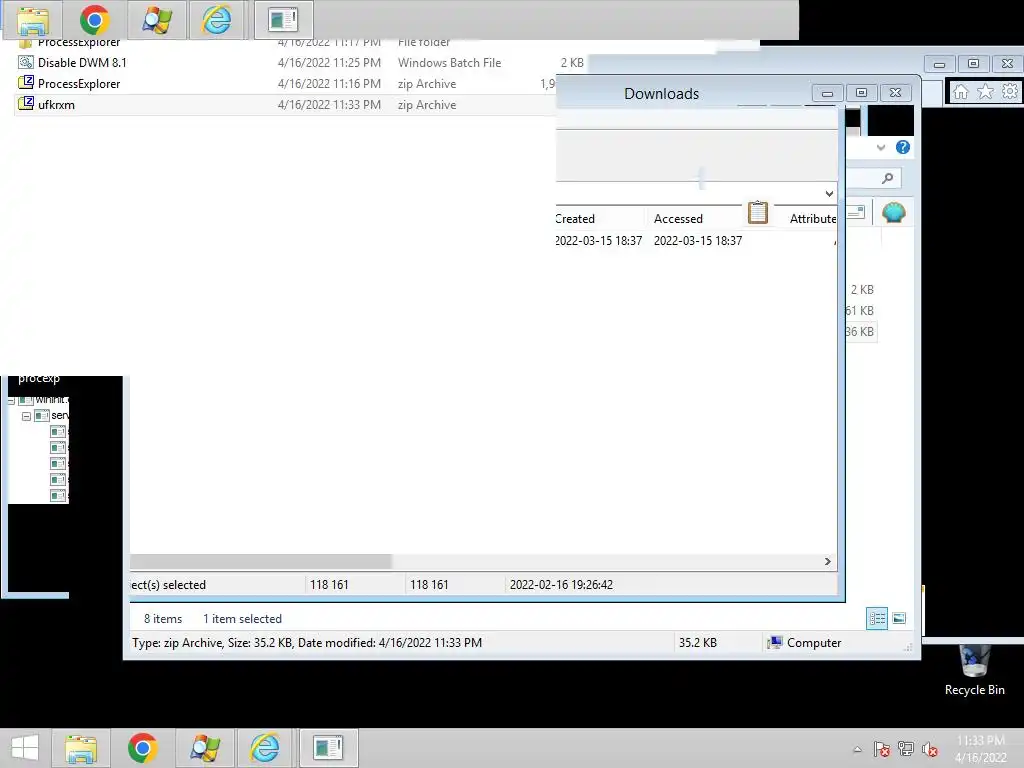Collapse the serv tree node
The width and height of the screenshot is (1024, 768).
click(26, 416)
